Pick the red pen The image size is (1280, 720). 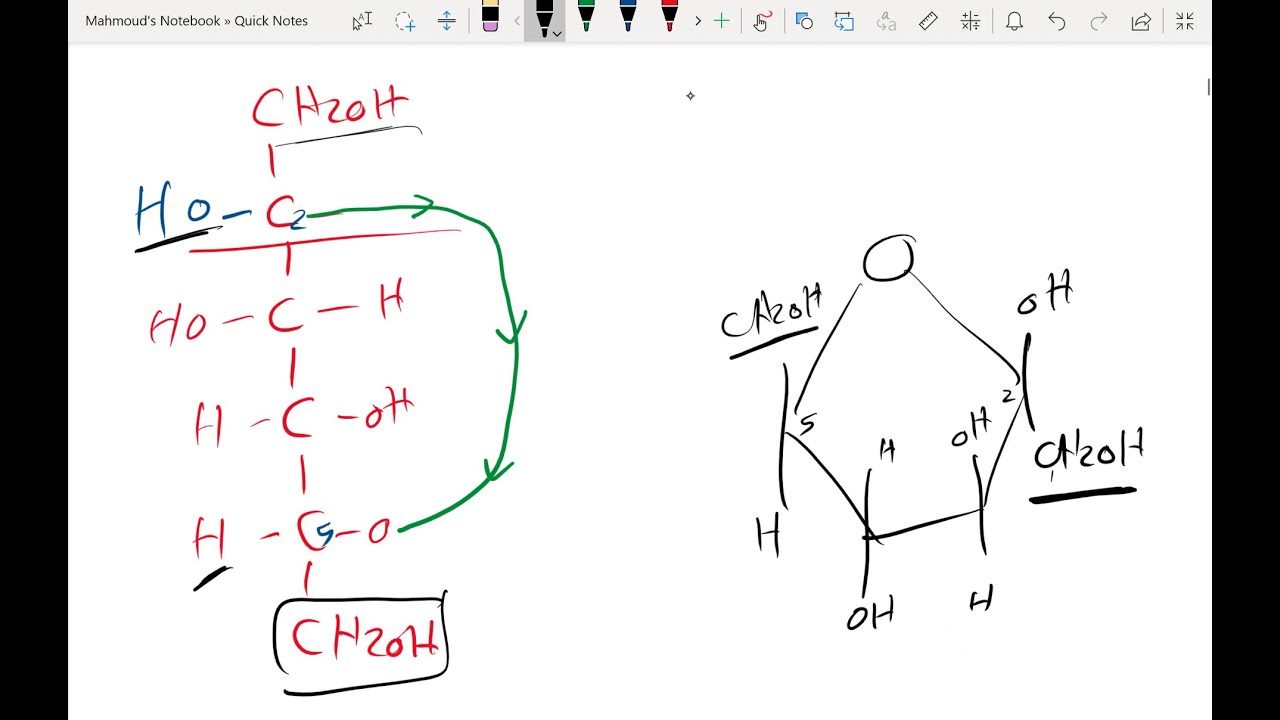tap(669, 16)
